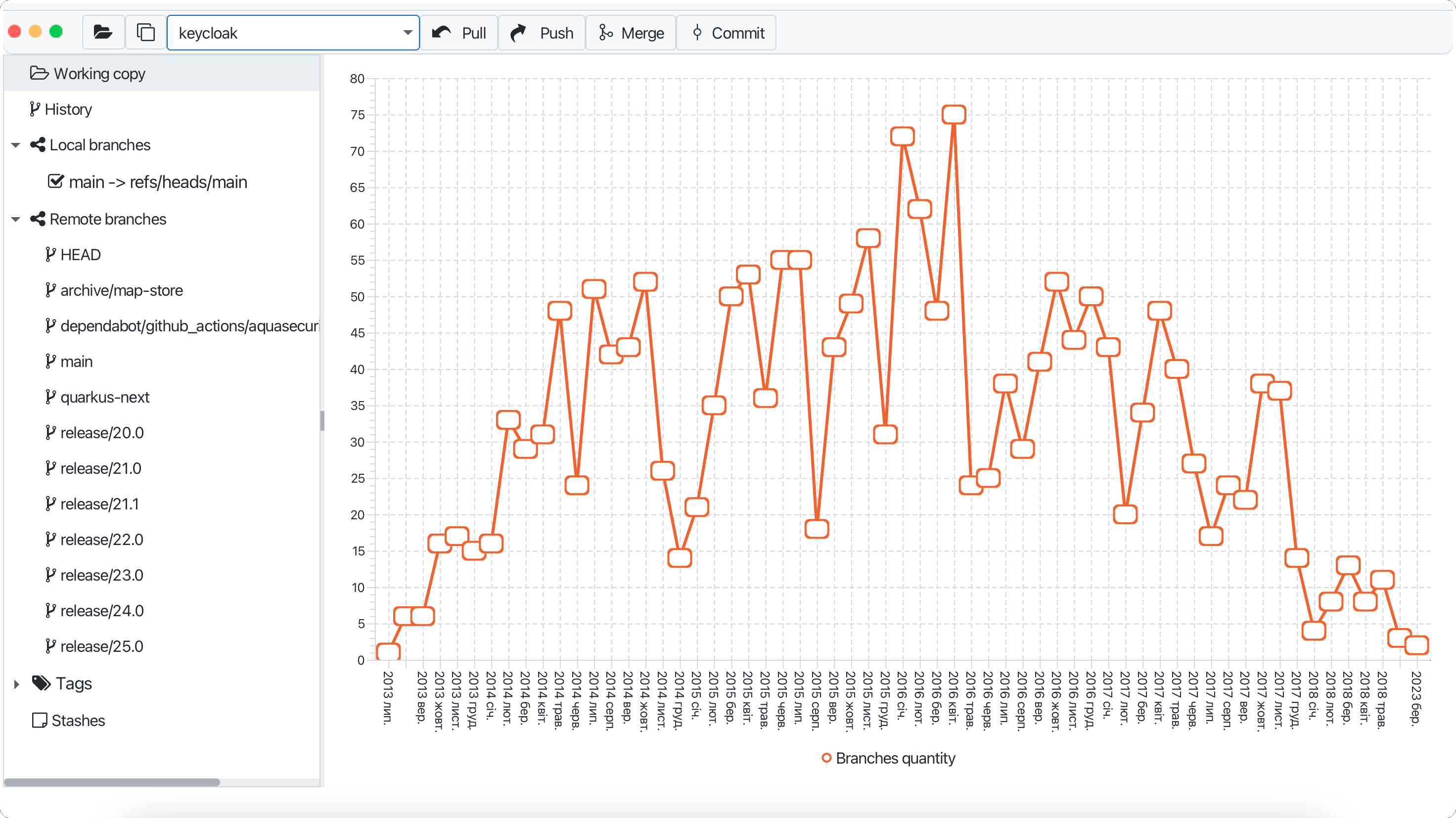The image size is (1456, 818).
Task: Click the Local branches share icon
Action: (x=38, y=145)
